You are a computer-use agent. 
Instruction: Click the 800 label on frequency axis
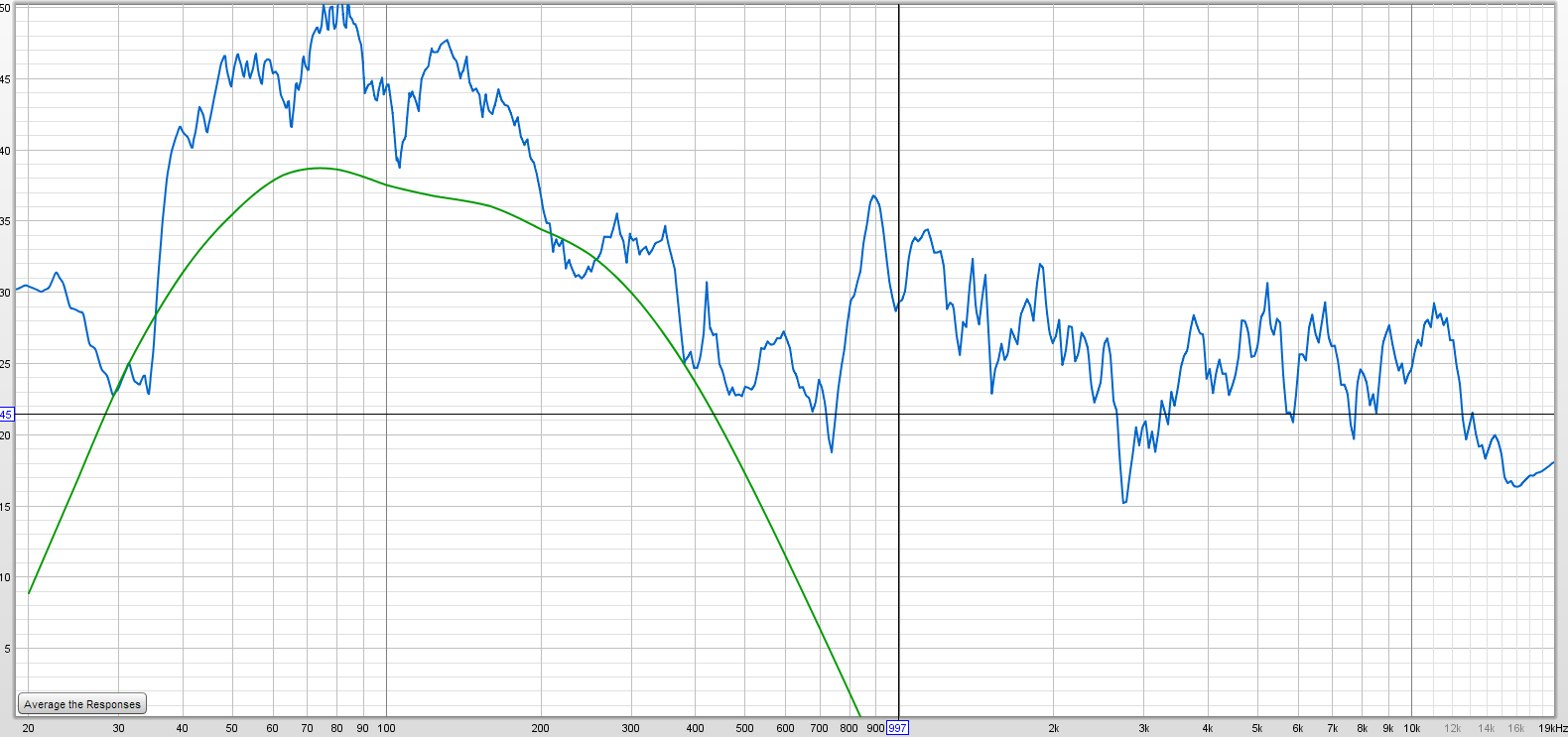tap(849, 728)
